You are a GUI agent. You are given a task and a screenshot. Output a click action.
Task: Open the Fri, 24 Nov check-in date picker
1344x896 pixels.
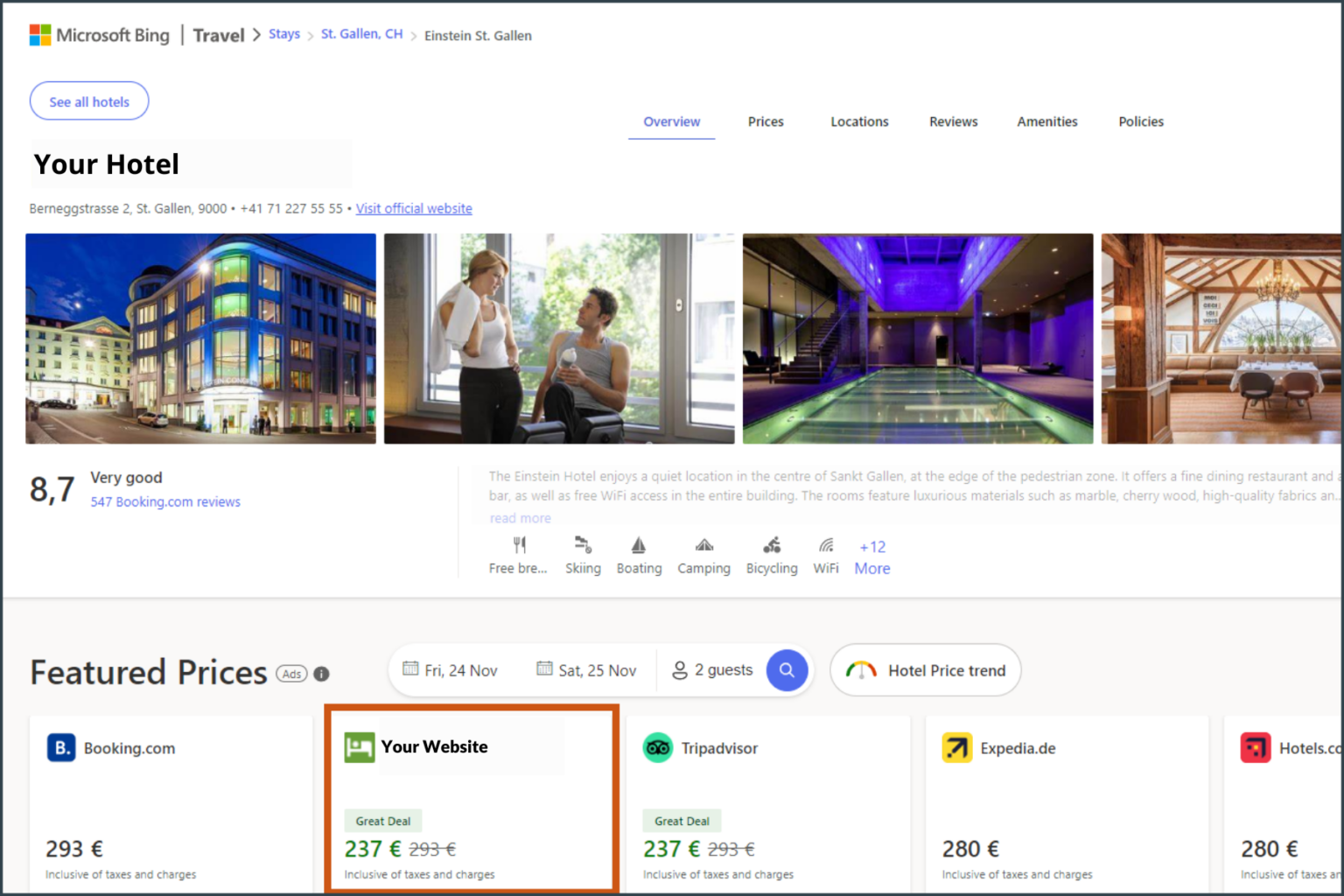(451, 670)
